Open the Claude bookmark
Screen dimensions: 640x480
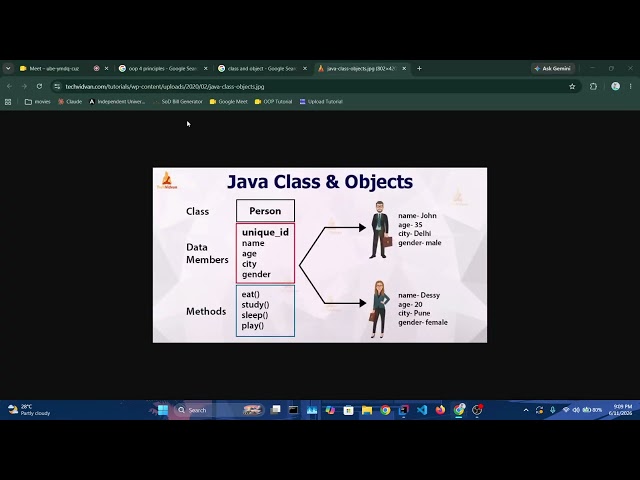pyautogui.click(x=70, y=102)
